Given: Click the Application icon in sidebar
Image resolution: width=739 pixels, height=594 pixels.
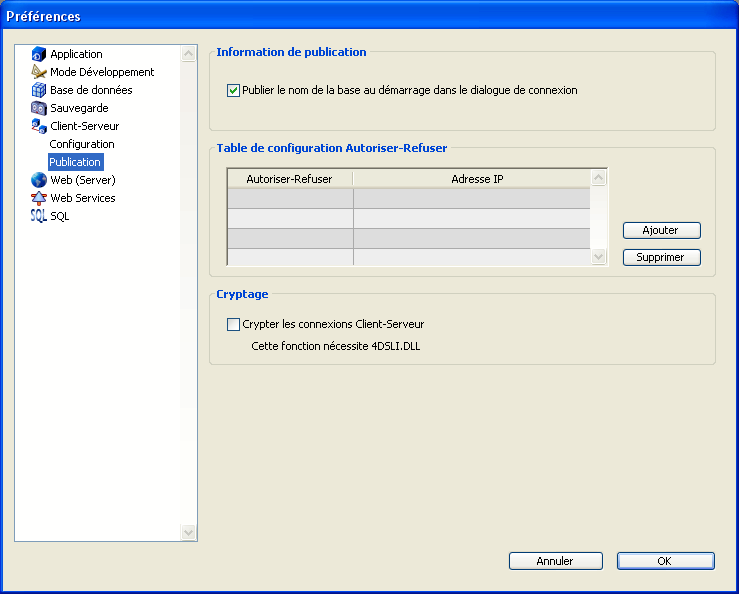Looking at the screenshot, I should pyautogui.click(x=39, y=54).
